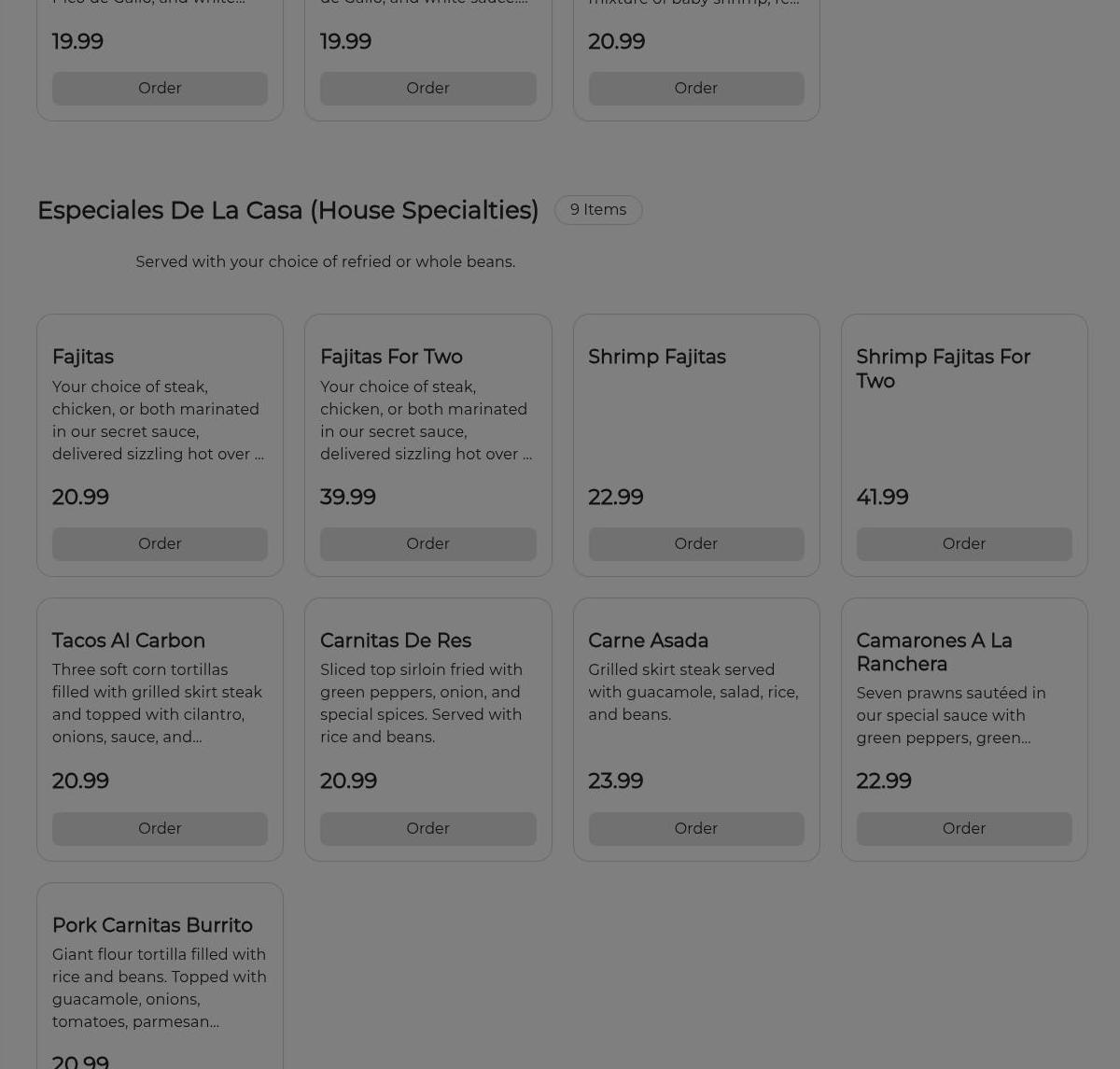Click the Carne Asada item name
The height and width of the screenshot is (1069, 1120).
[x=648, y=640]
